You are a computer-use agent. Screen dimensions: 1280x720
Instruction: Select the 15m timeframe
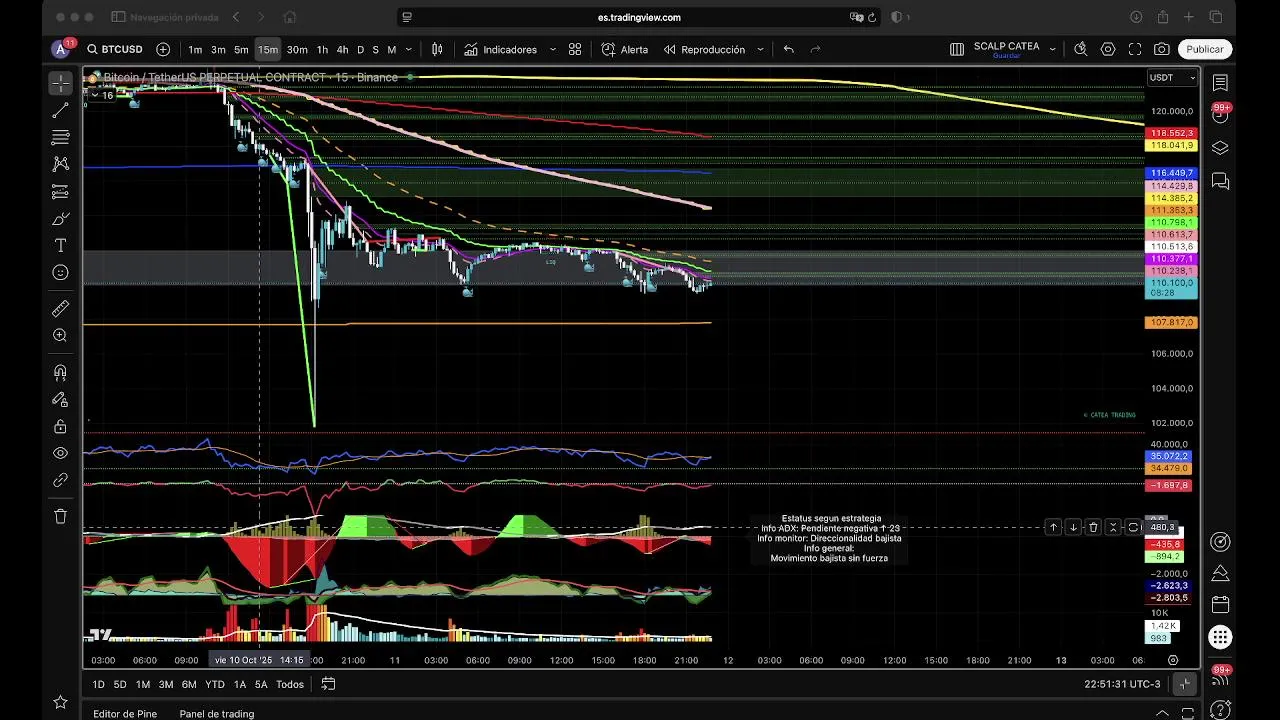(x=268, y=49)
